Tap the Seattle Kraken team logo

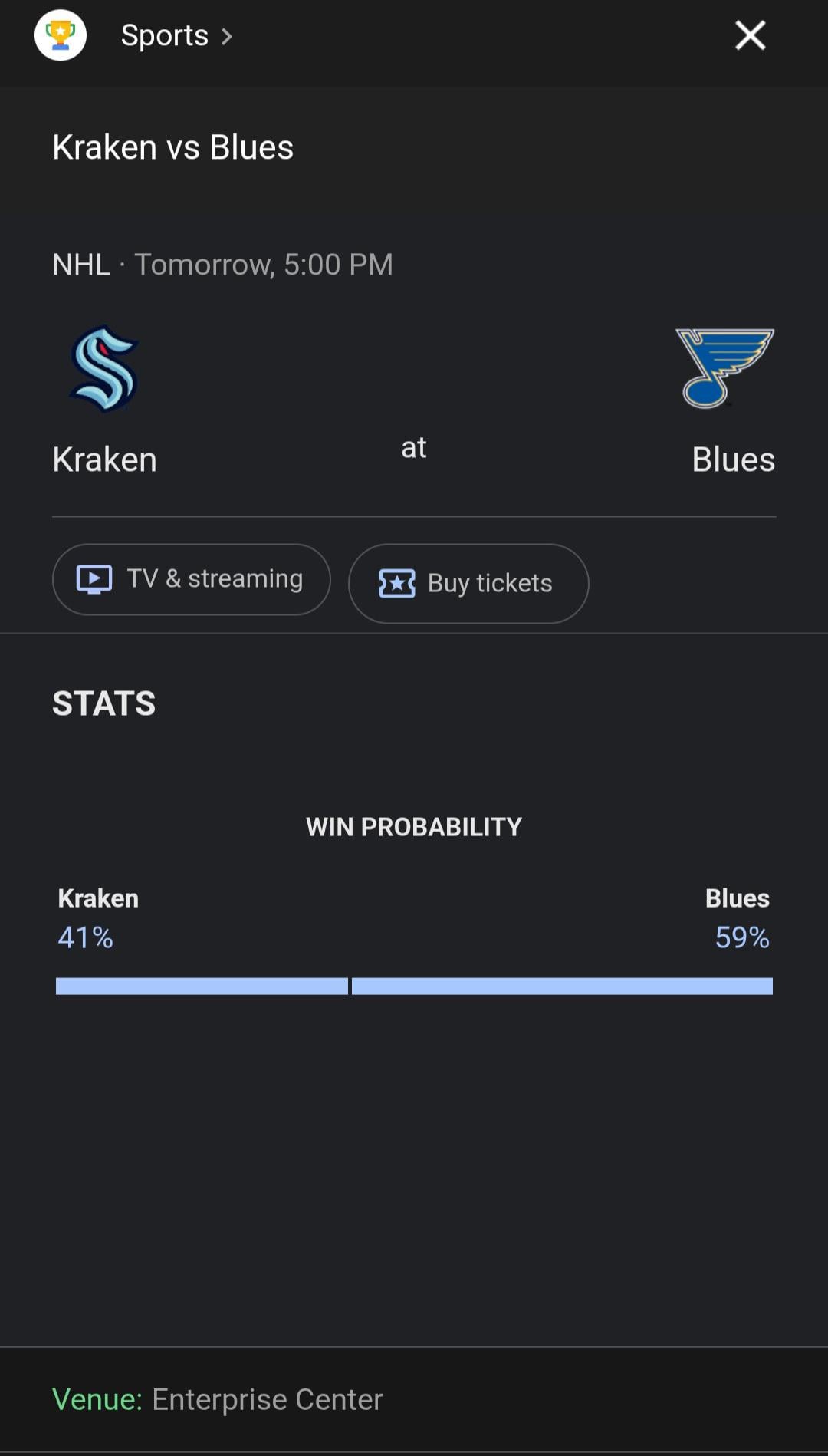point(104,369)
